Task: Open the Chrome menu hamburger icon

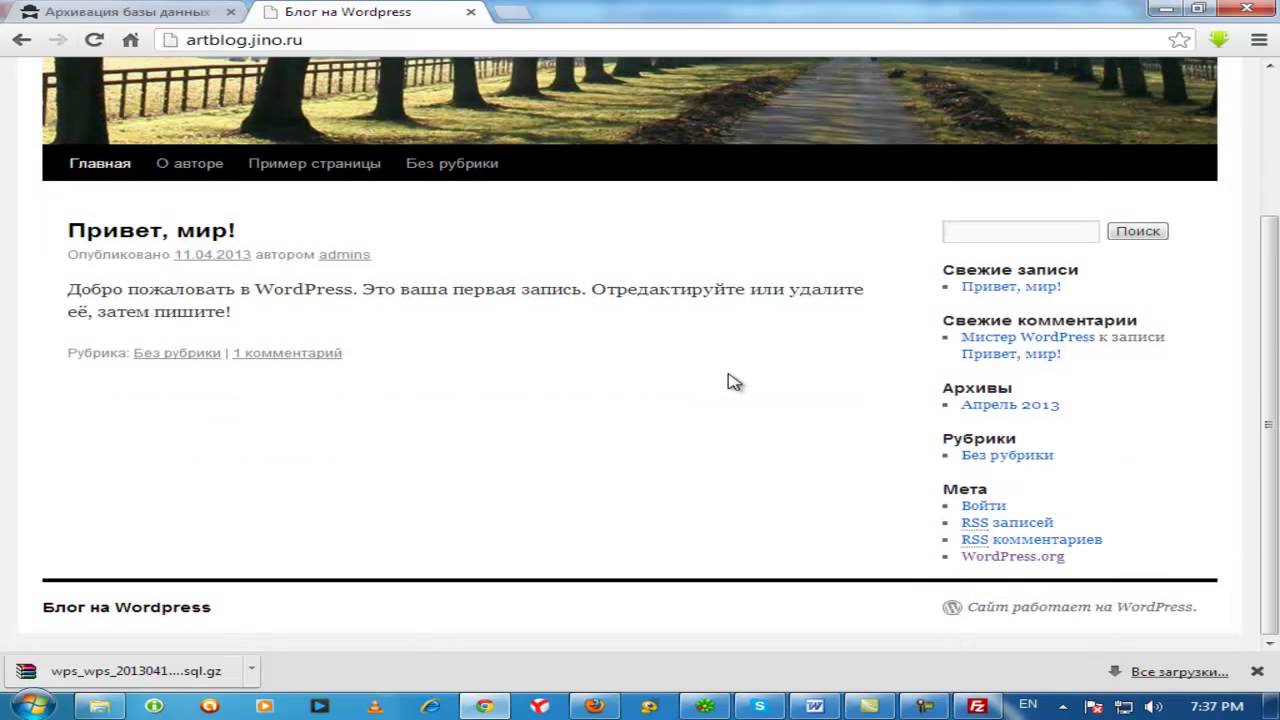Action: (x=1259, y=40)
